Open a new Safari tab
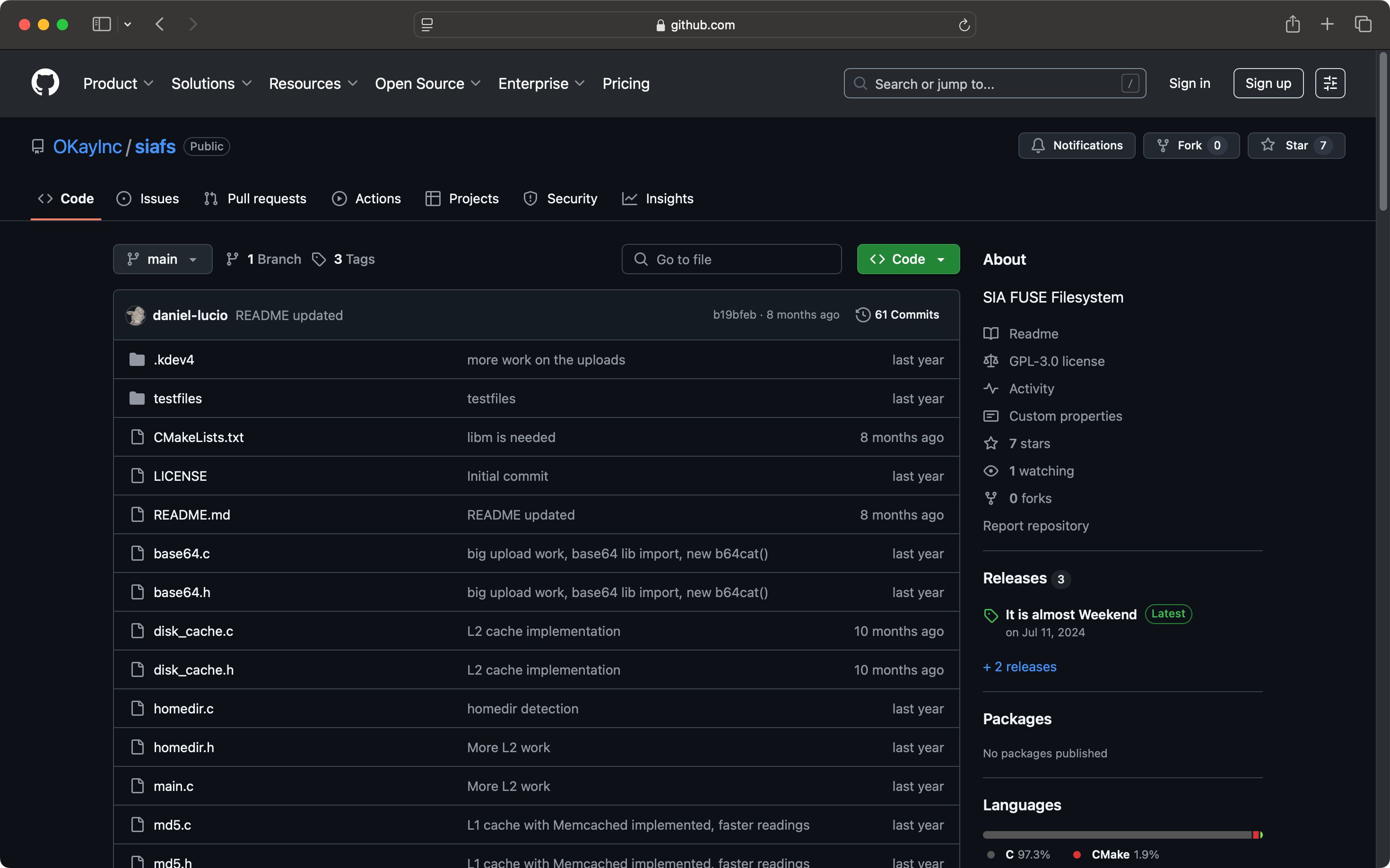Image resolution: width=1390 pixels, height=868 pixels. (1328, 24)
